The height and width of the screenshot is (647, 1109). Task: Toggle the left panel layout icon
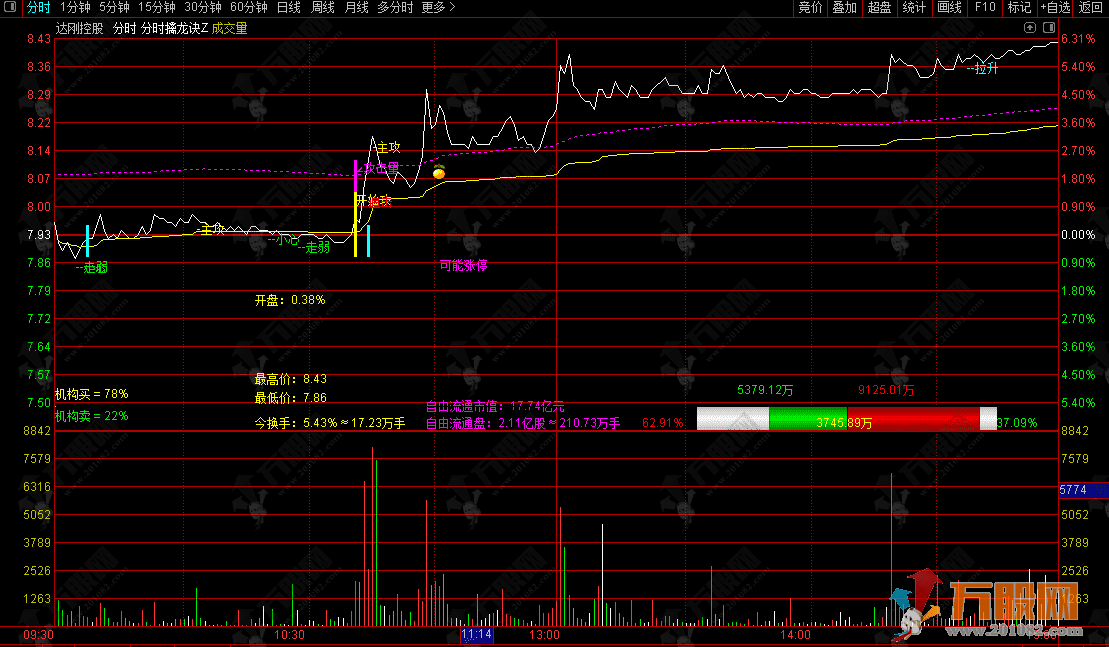10,8
